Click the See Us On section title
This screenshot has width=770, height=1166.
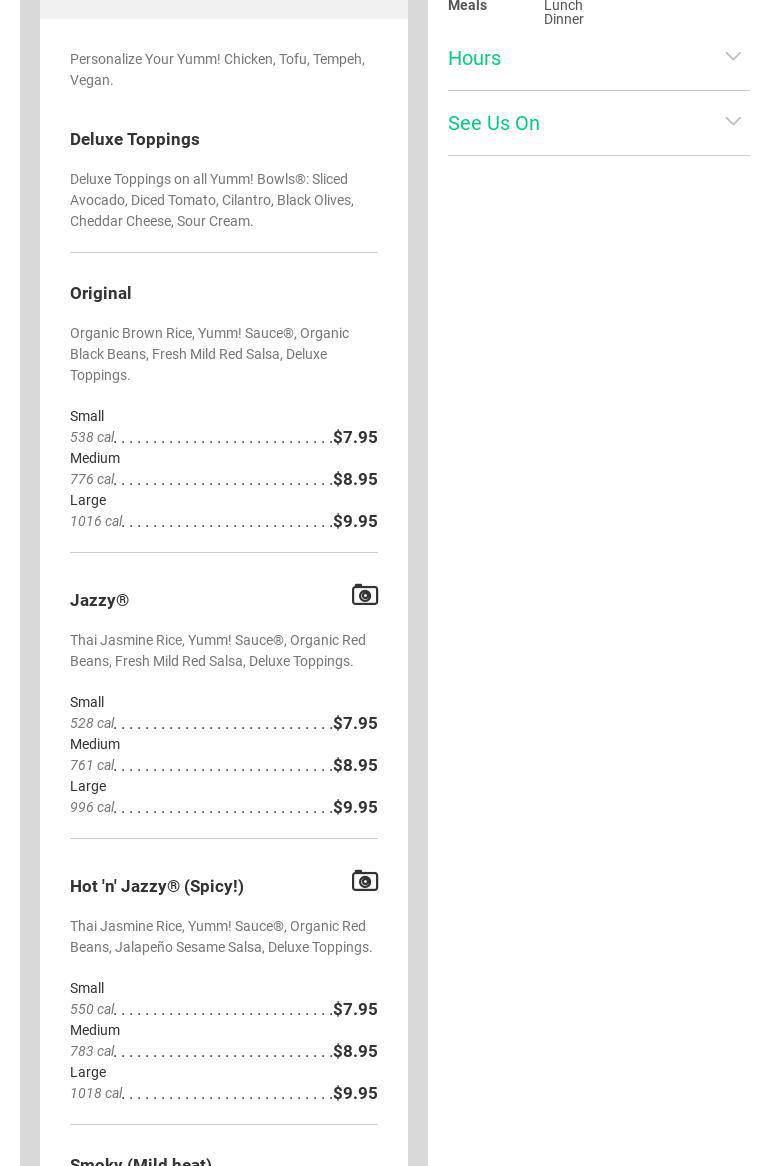point(494,123)
